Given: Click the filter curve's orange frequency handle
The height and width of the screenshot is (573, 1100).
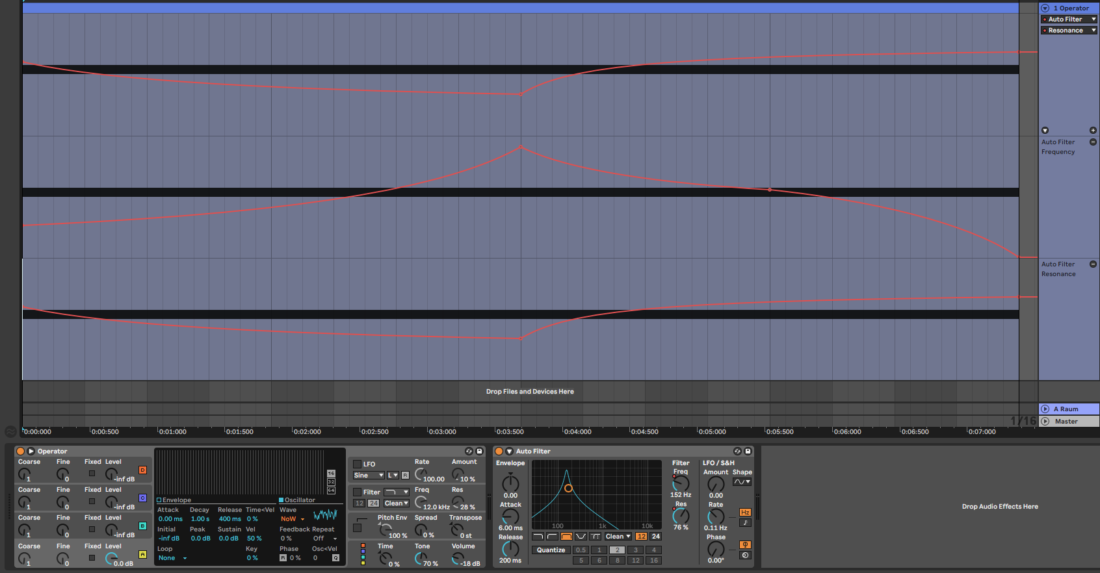Looking at the screenshot, I should click(x=568, y=488).
